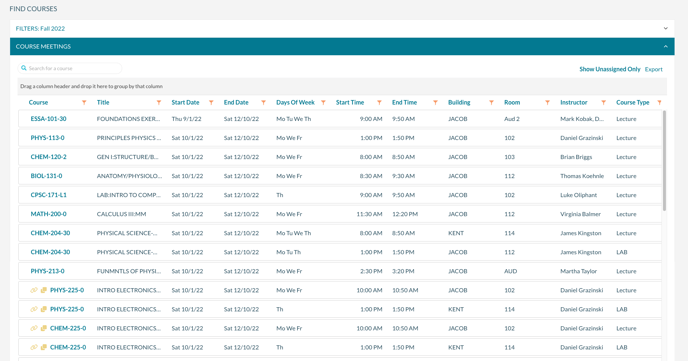Select instructor Mark Kobak cell
Viewport: 688px width, 361px height.
coord(582,119)
